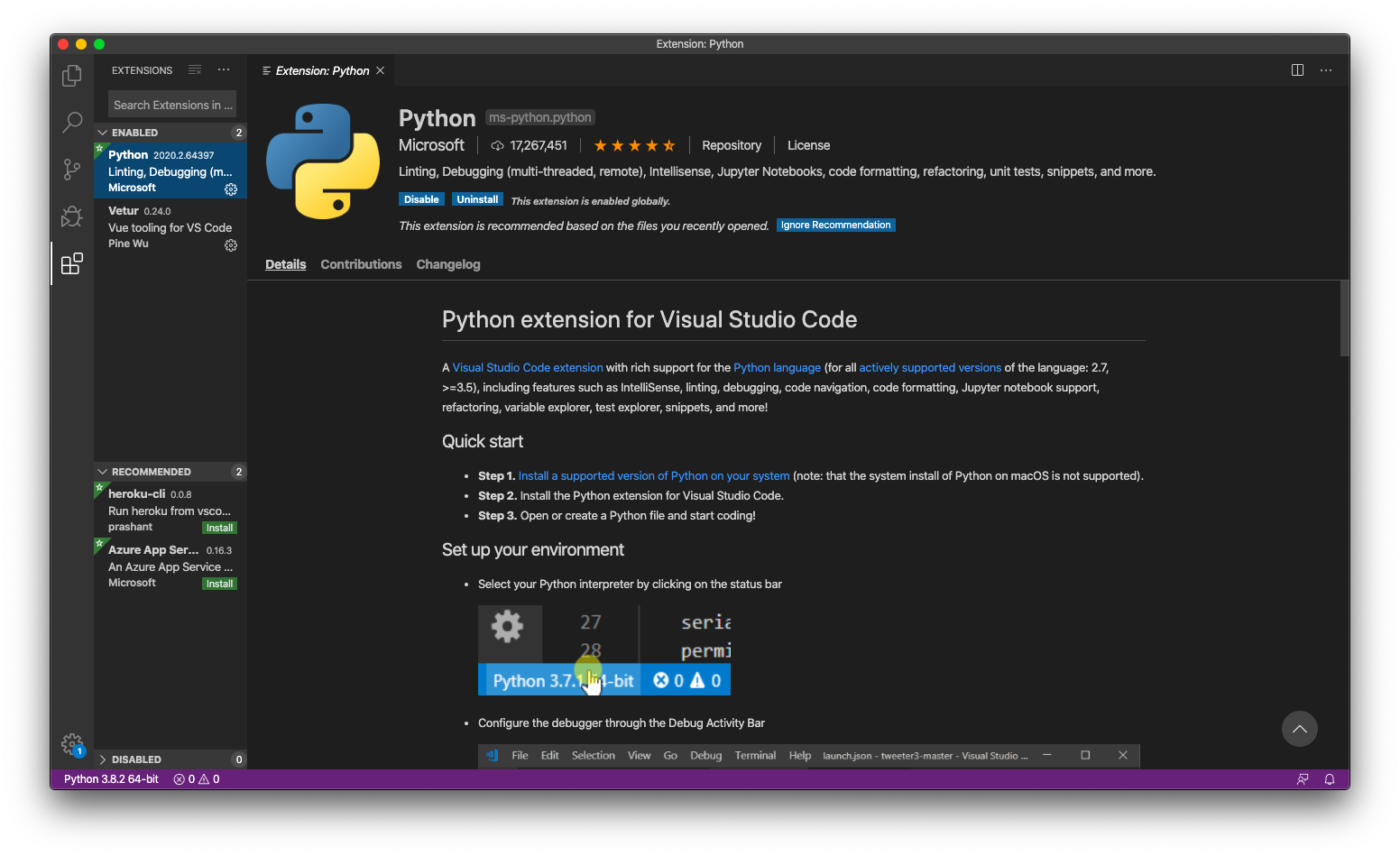Image resolution: width=1400 pixels, height=856 pixels.
Task: Switch to the Details tab
Action: (x=286, y=264)
